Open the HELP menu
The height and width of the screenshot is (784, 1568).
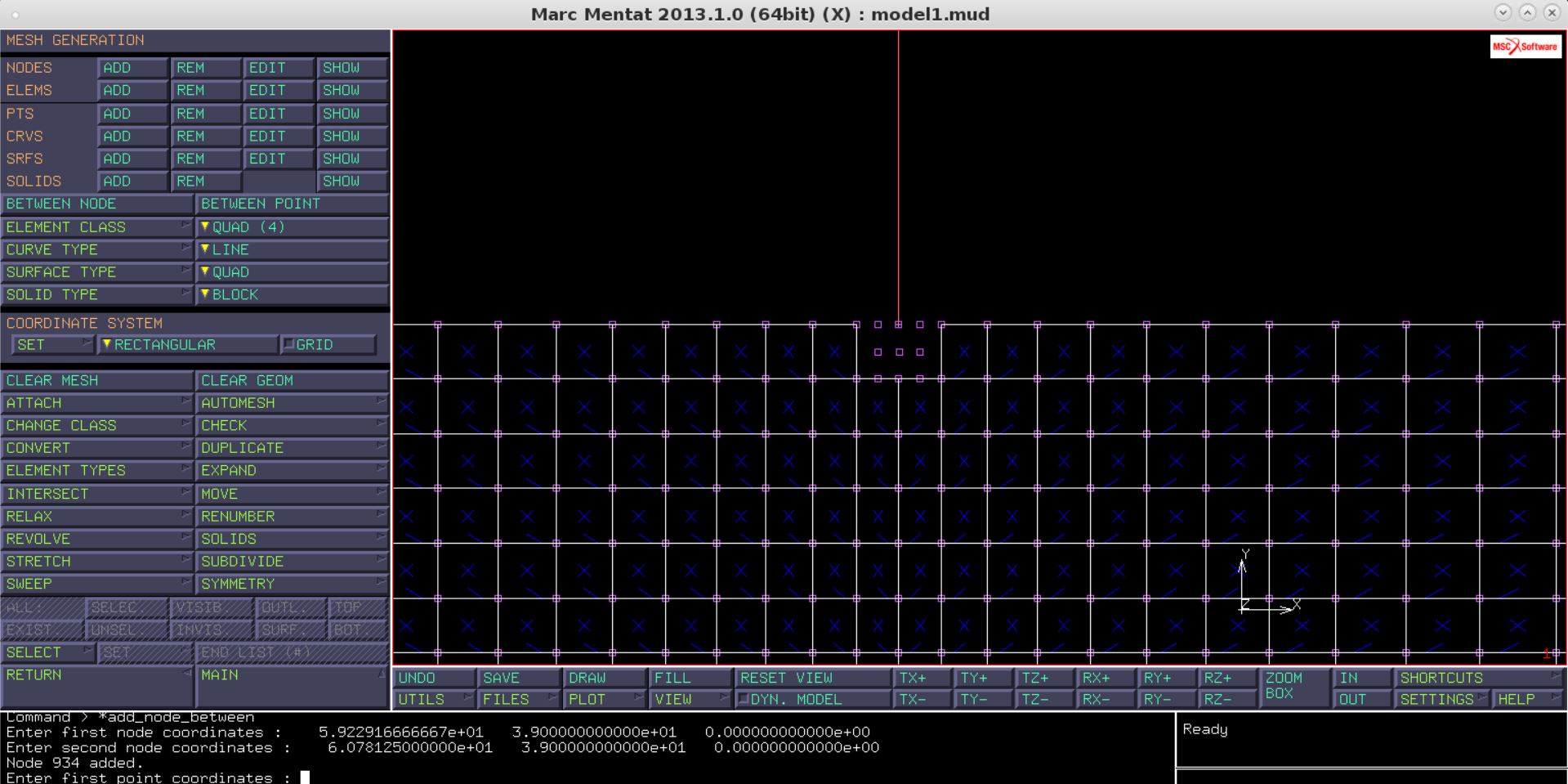pyautogui.click(x=1526, y=700)
